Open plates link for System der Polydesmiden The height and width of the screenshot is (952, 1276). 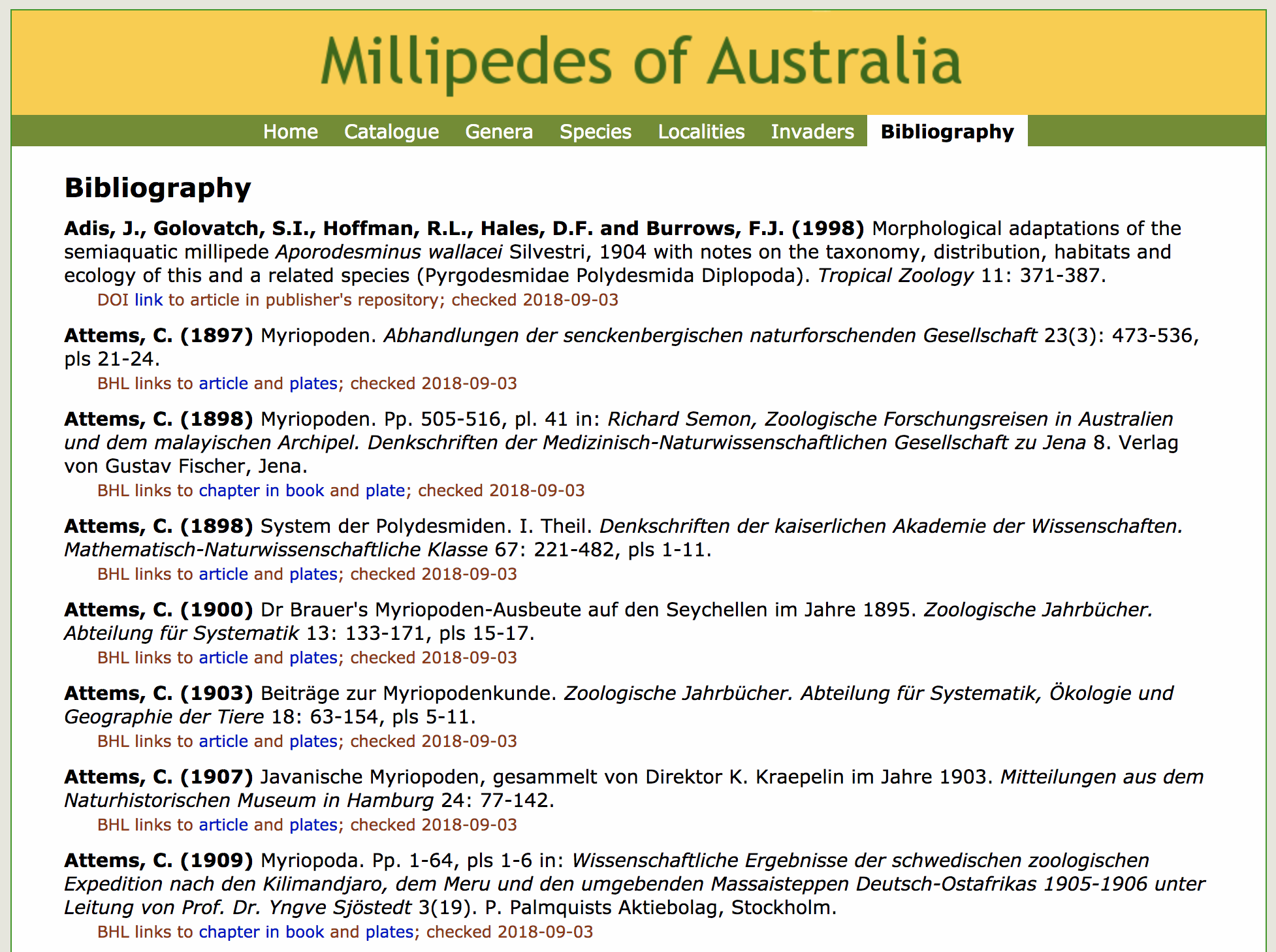coord(313,574)
